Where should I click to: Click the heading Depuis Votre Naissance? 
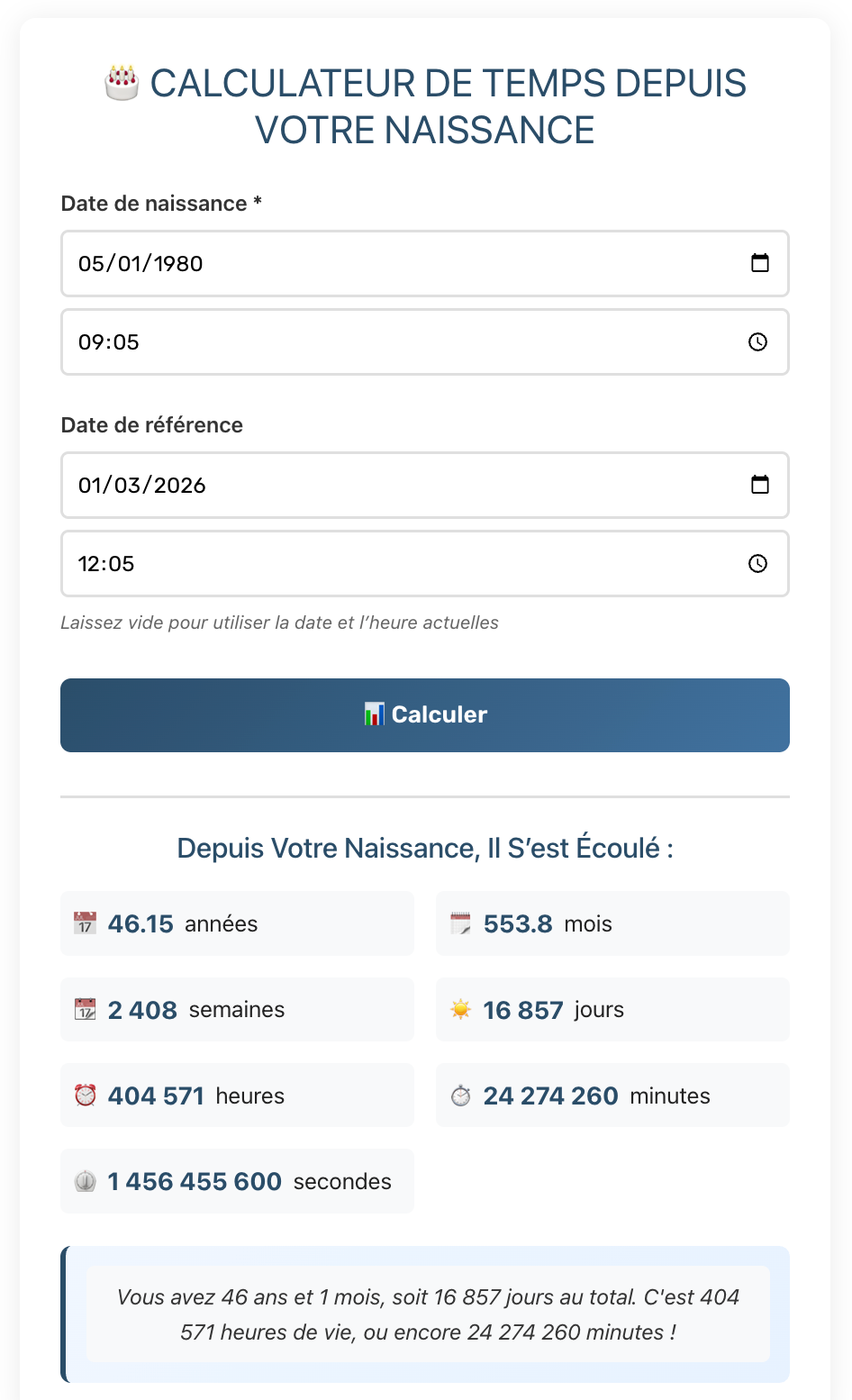coord(425,848)
